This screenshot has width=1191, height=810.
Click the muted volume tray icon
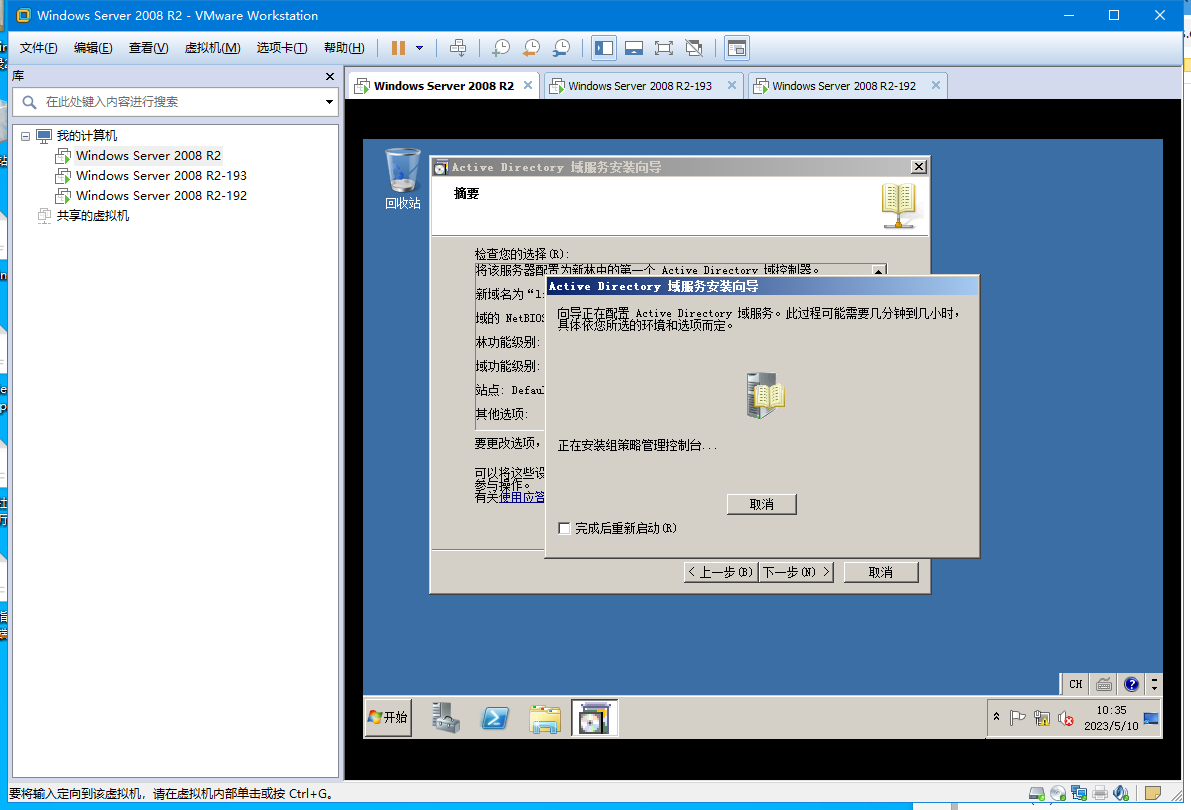click(1065, 718)
